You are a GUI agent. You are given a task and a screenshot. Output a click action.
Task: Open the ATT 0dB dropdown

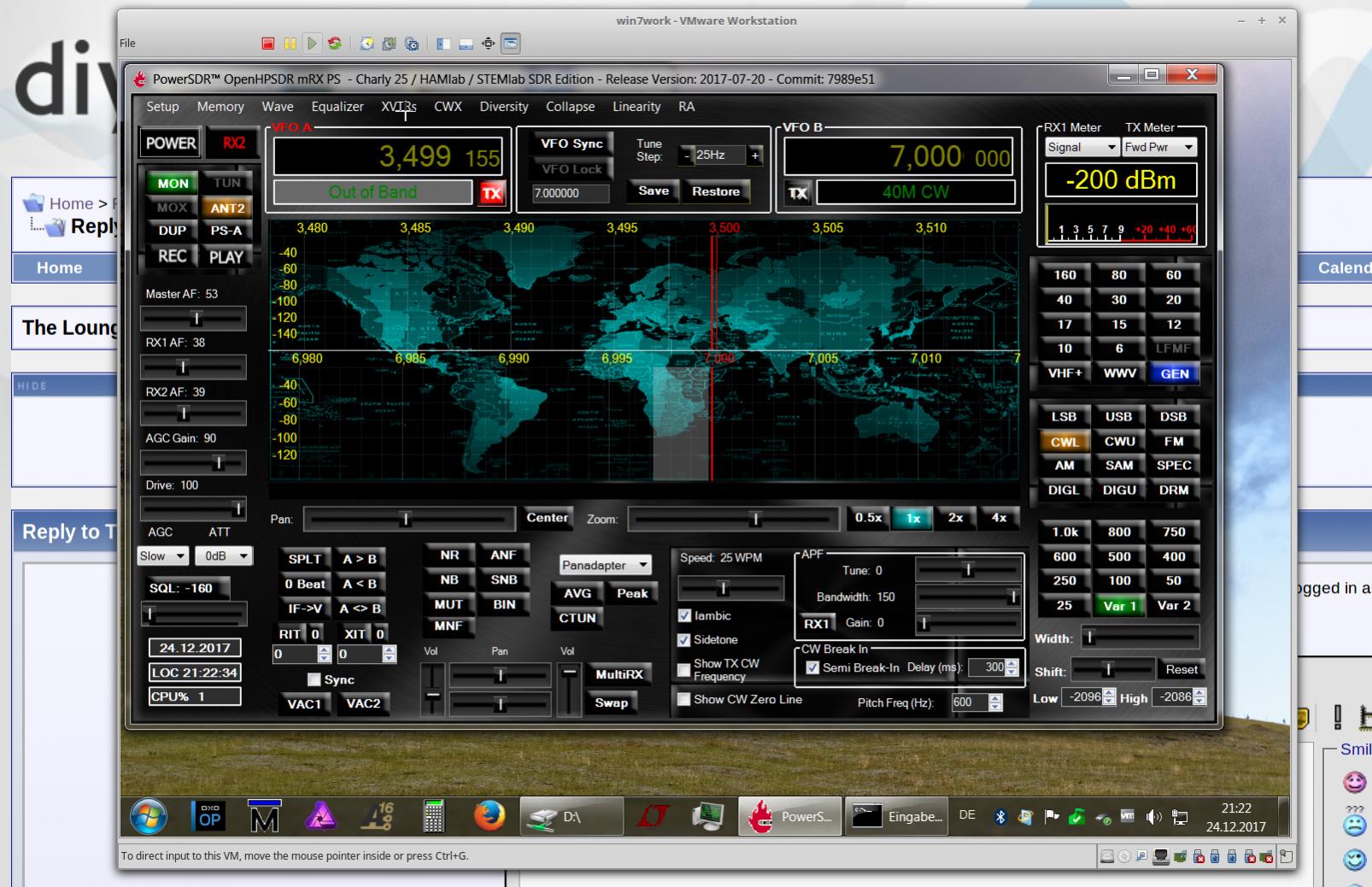(224, 555)
